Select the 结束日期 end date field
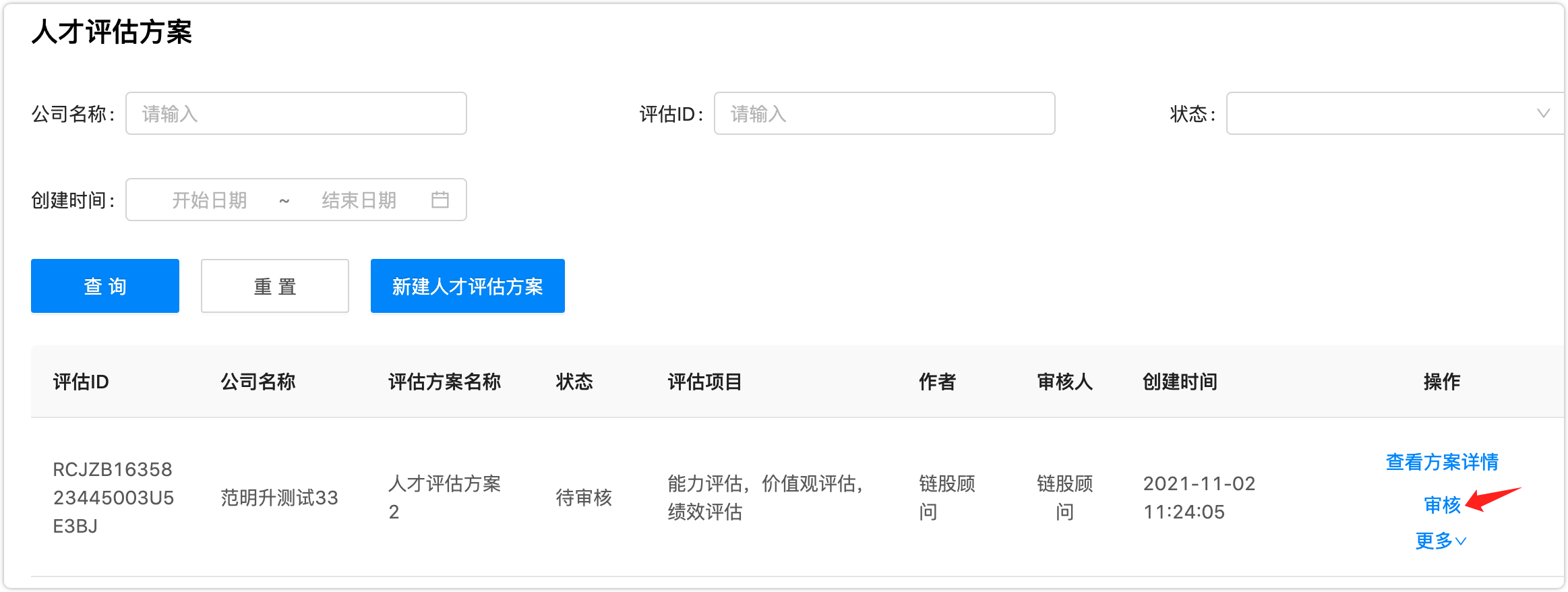This screenshot has width=1568, height=592. 359,200
